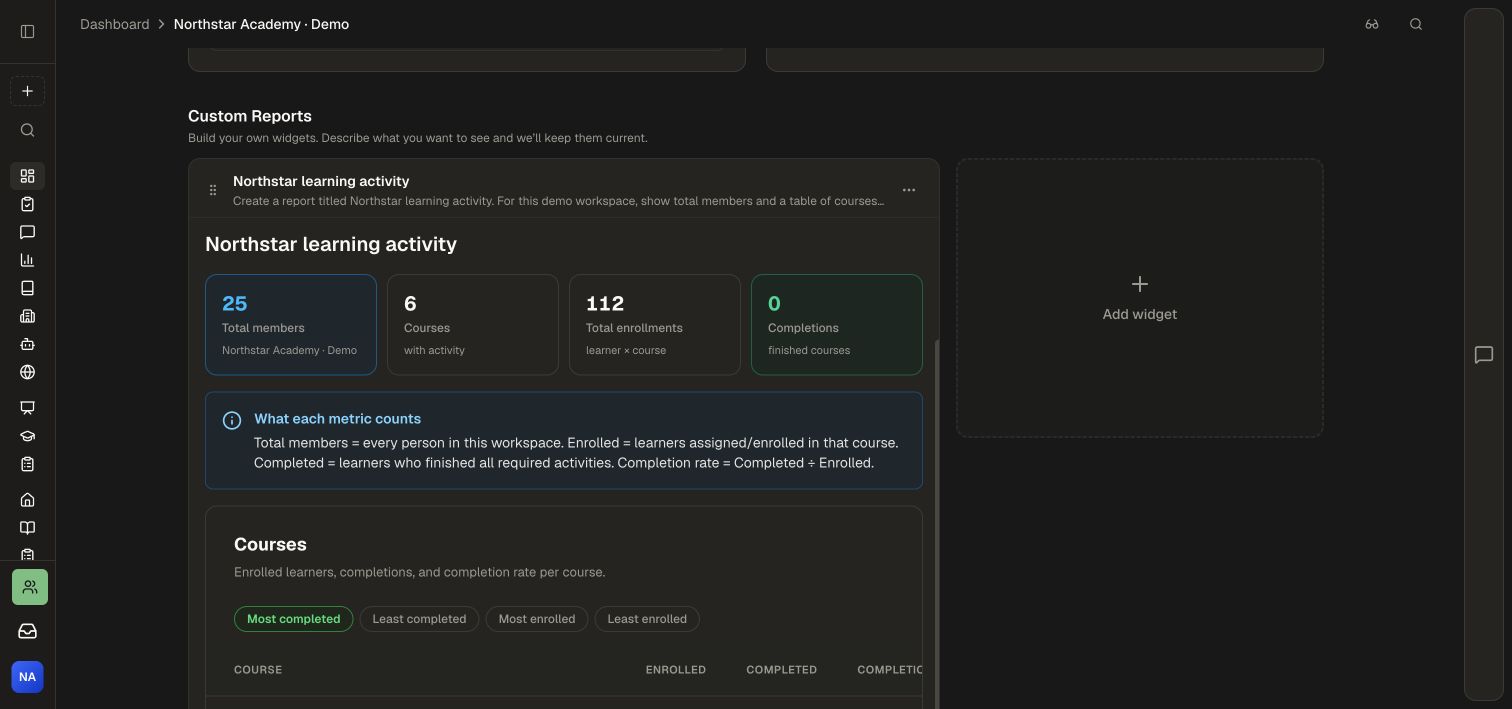Open the clipboard-check icon in the sidebar
Screen dimensions: 1512x709
click(27, 204)
